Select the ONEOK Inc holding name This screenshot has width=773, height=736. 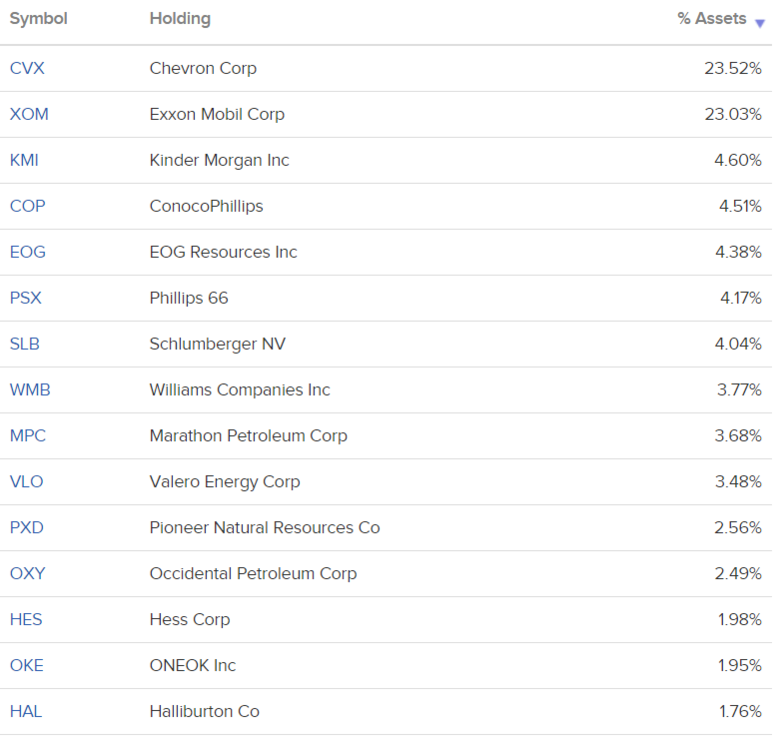[x=193, y=665]
